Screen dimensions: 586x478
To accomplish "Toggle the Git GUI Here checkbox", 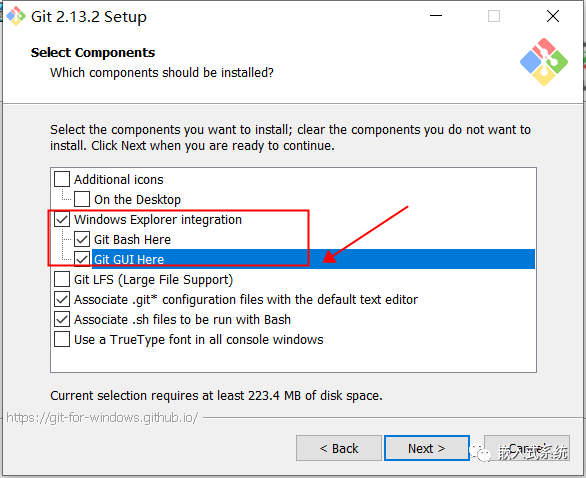I will click(82, 259).
